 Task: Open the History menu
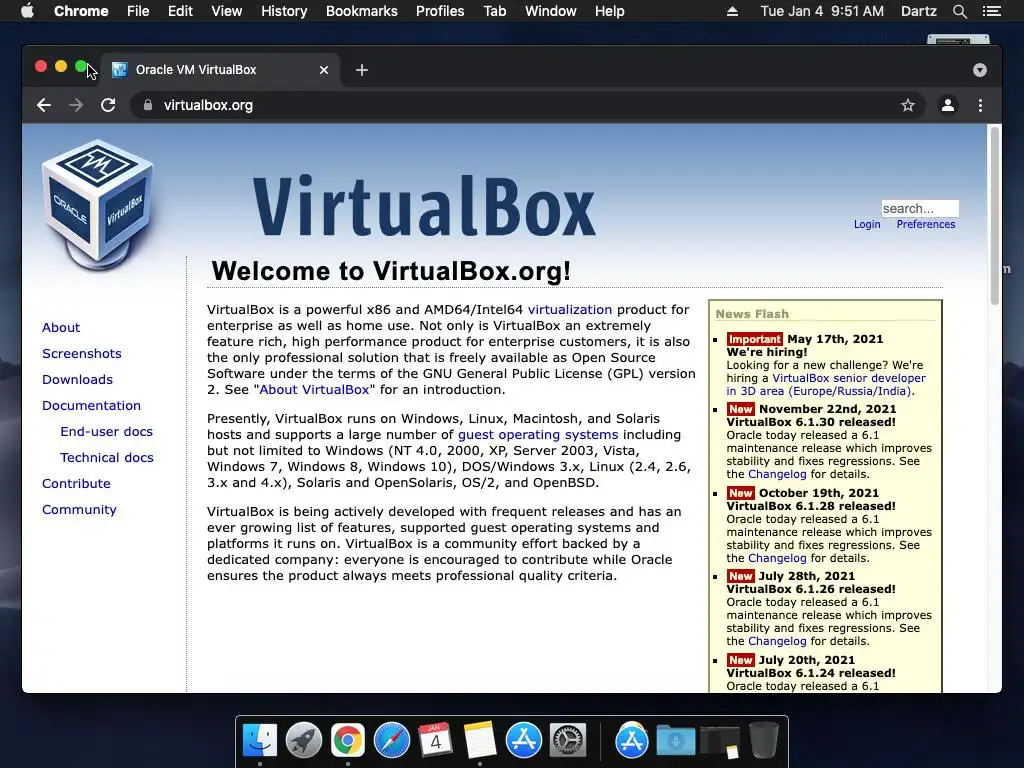pyautogui.click(x=284, y=11)
